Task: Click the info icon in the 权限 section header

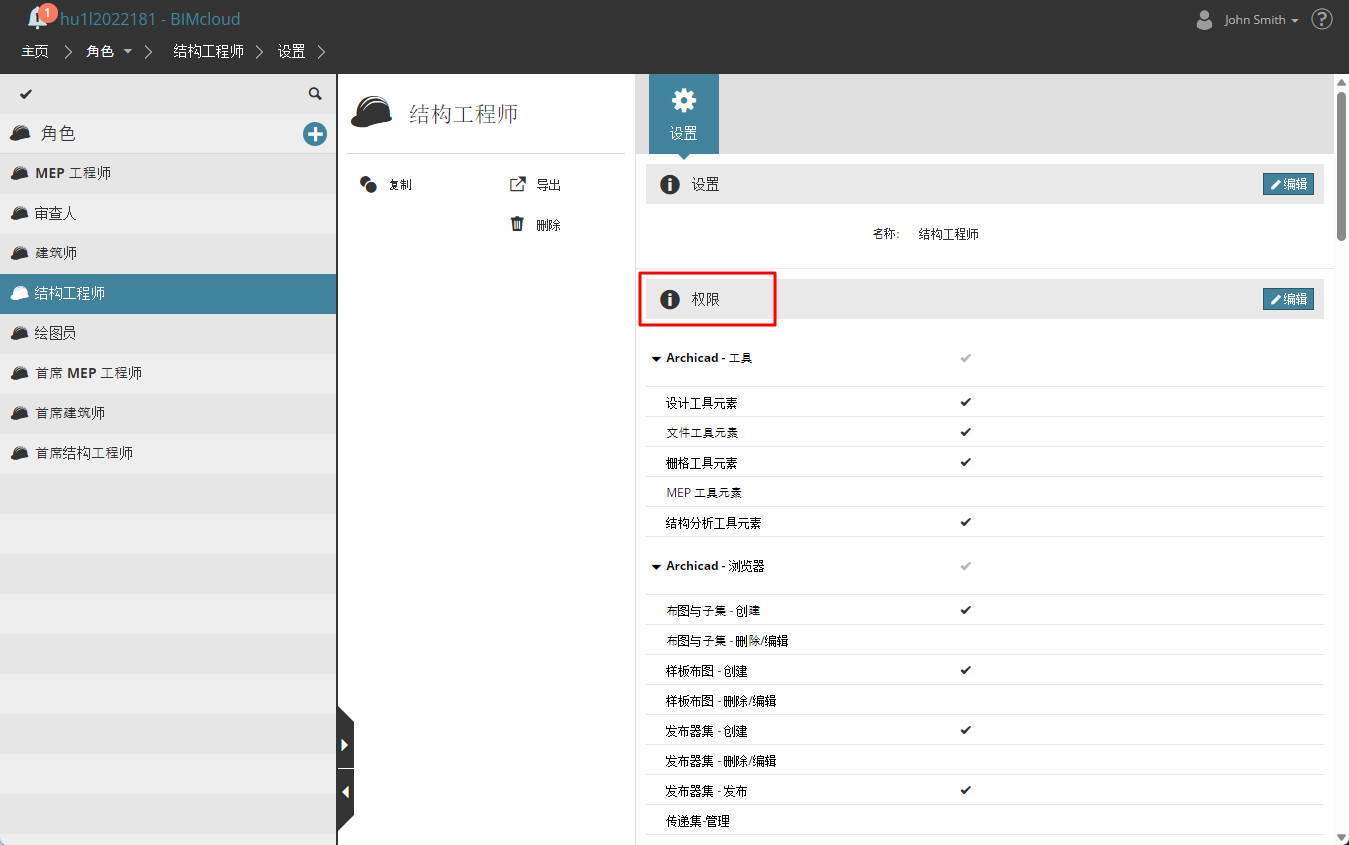Action: (x=670, y=299)
